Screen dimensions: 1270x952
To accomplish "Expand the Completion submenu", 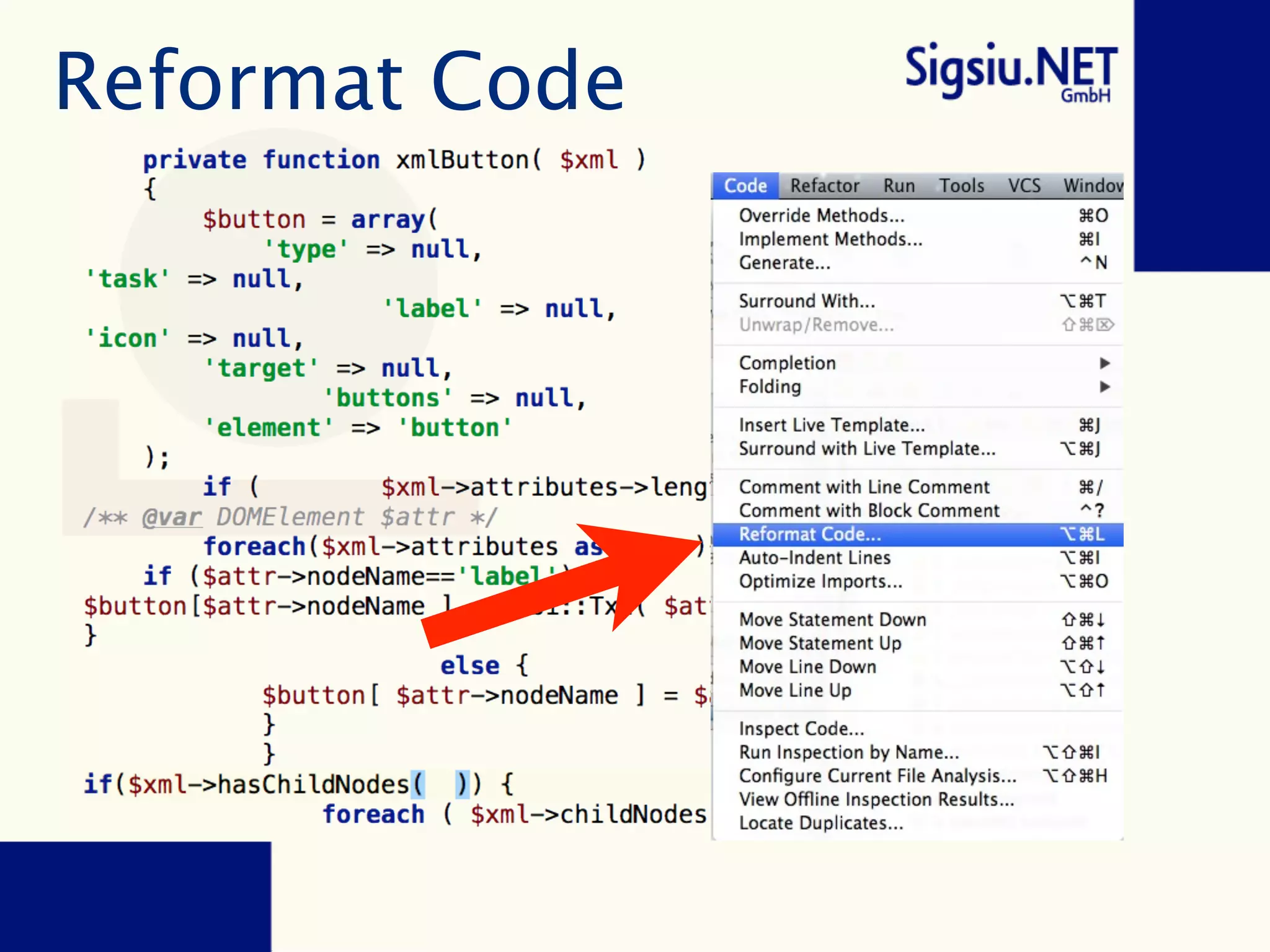I will [x=918, y=363].
